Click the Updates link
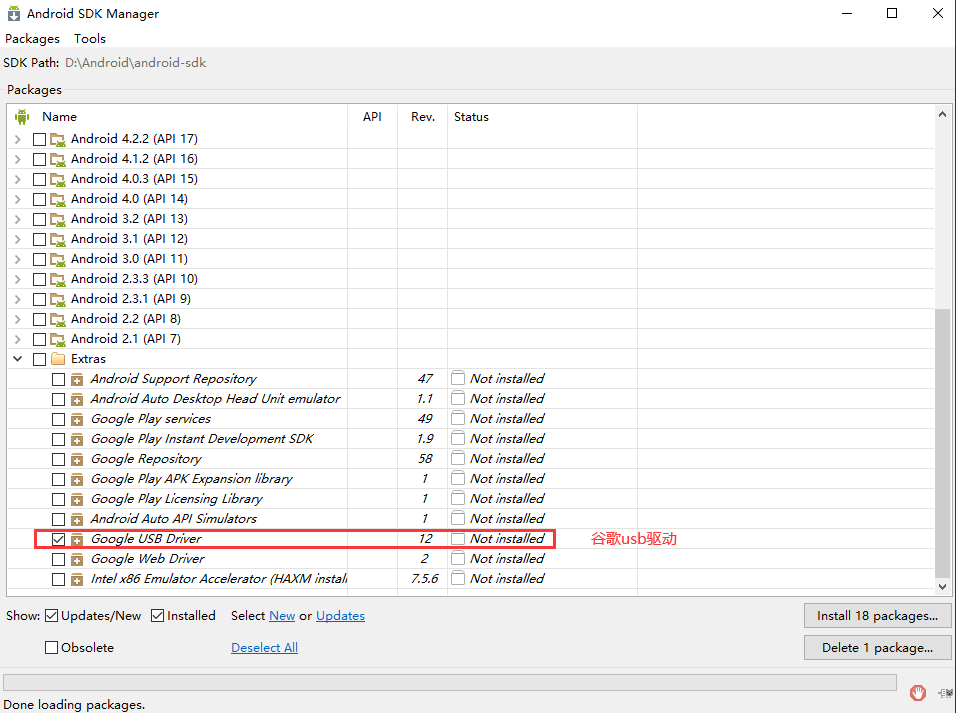The width and height of the screenshot is (956, 713). pos(340,616)
